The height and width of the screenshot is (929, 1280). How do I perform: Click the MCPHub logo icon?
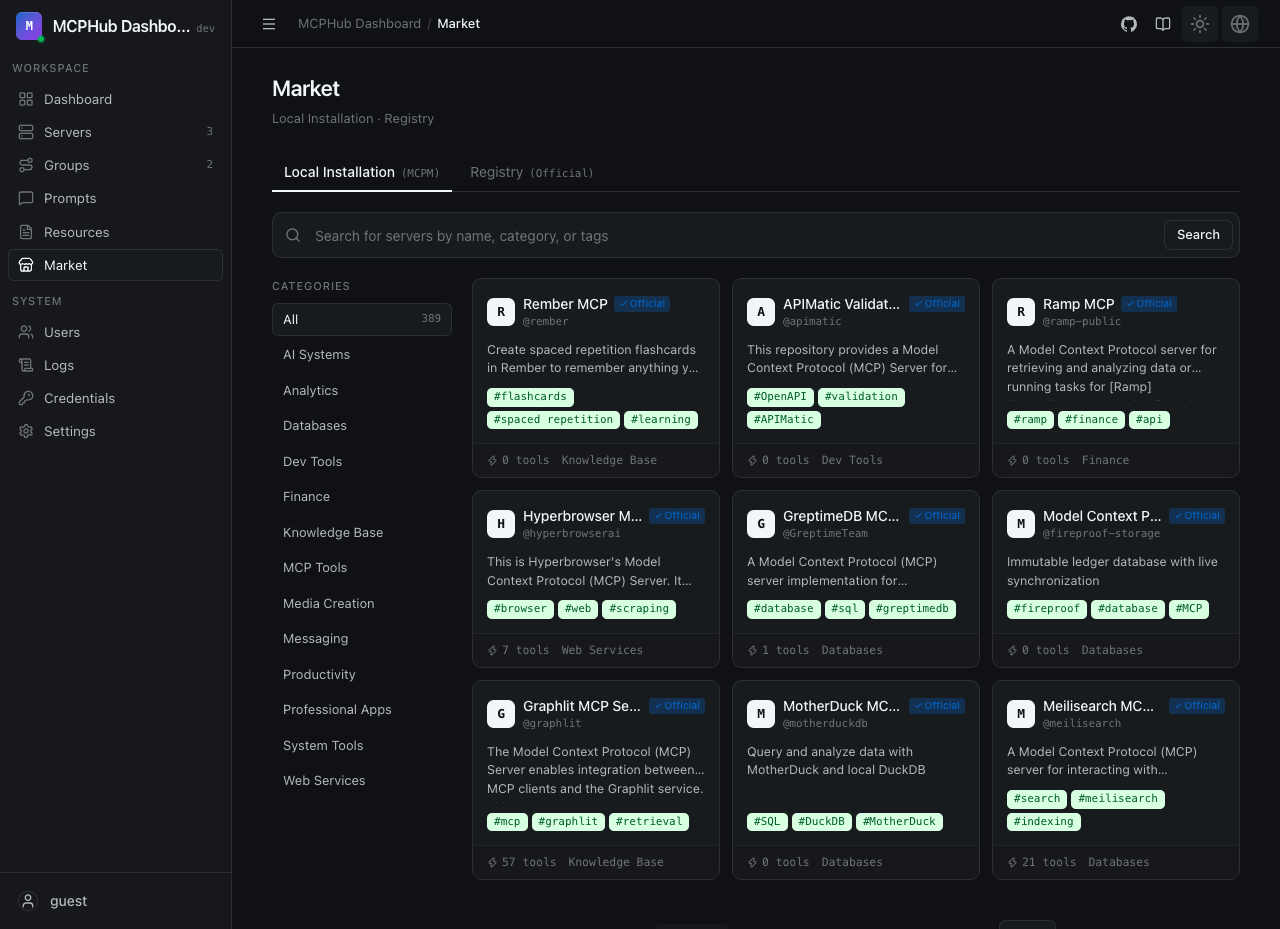point(29,26)
